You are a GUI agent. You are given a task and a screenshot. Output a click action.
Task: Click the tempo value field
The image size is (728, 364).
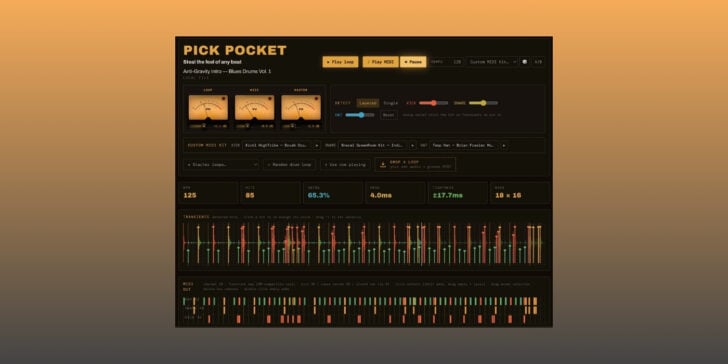tap(457, 62)
